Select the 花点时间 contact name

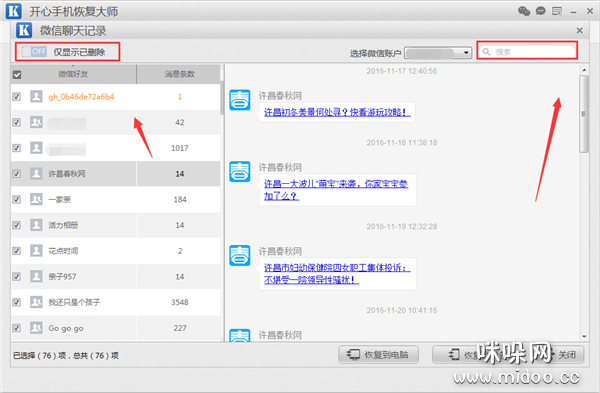63,251
